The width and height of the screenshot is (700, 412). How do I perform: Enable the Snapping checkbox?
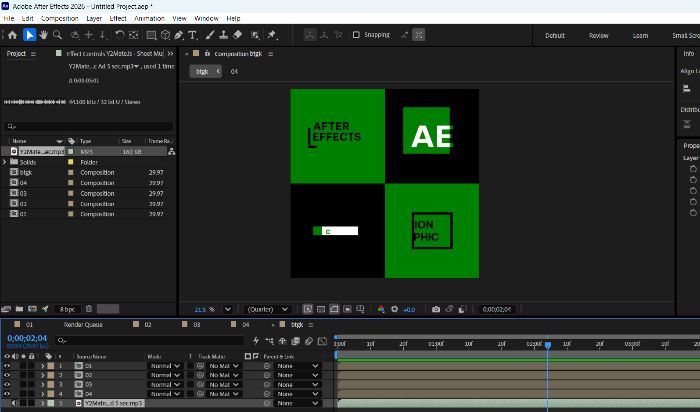pos(356,35)
